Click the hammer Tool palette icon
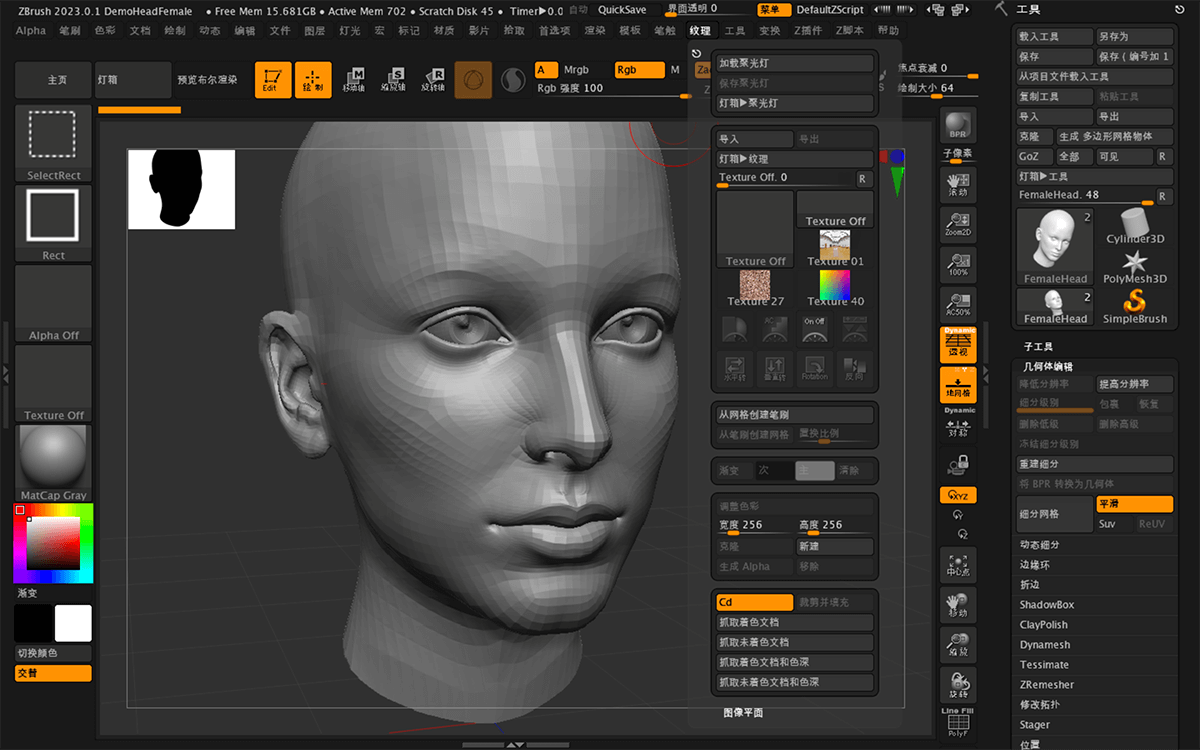 coord(1002,8)
